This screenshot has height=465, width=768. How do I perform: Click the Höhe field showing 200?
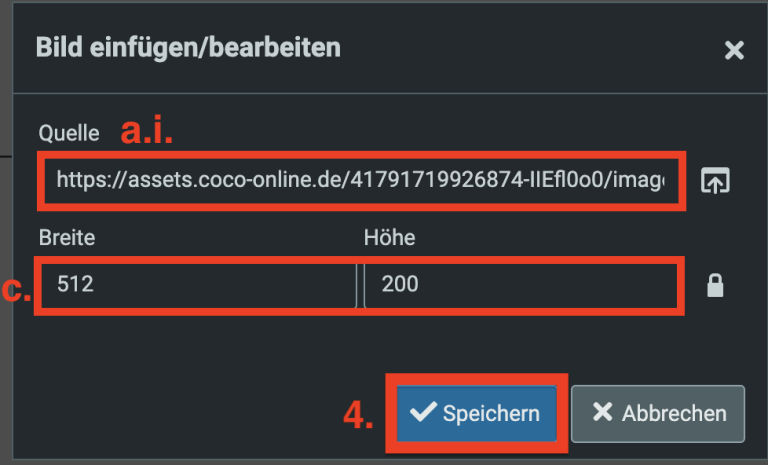[520, 285]
